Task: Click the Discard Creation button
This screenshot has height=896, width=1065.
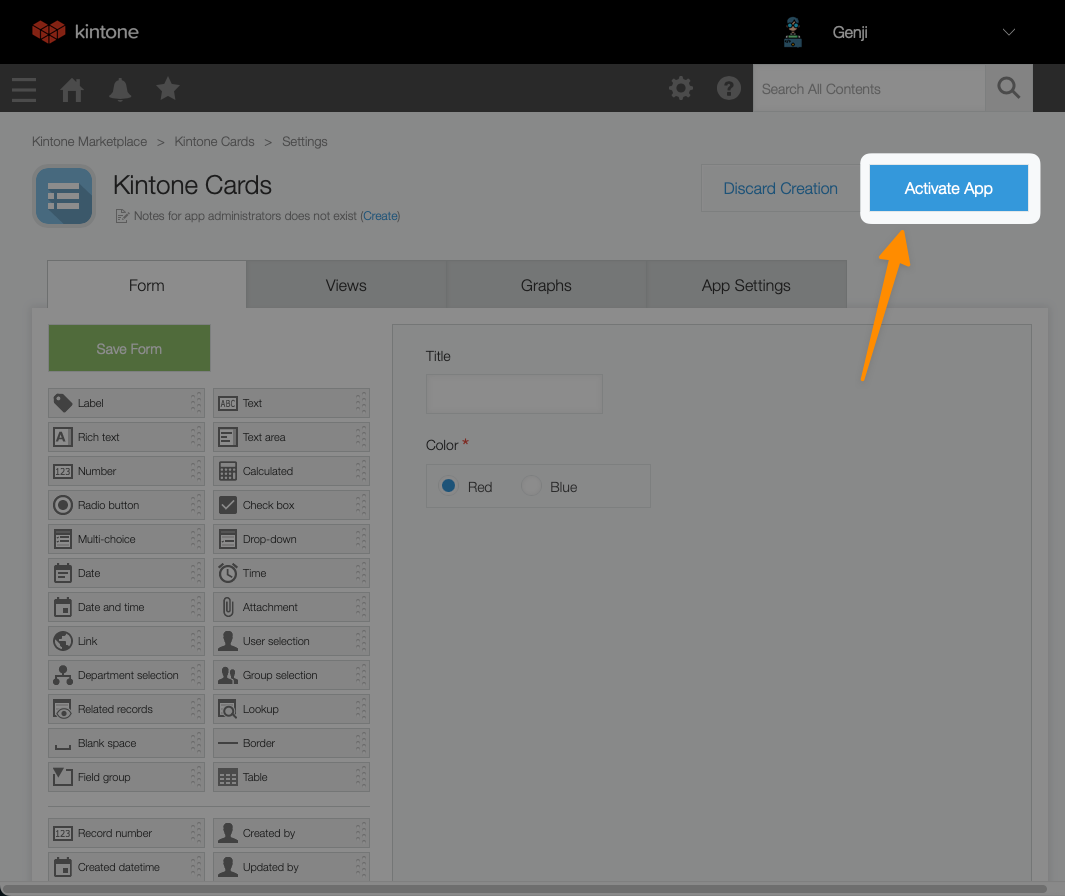Action: tap(780, 188)
